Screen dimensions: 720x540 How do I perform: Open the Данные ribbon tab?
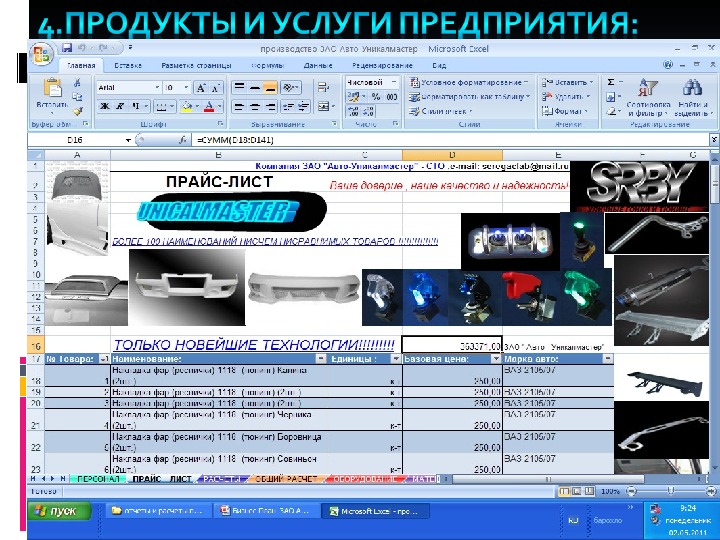318,65
